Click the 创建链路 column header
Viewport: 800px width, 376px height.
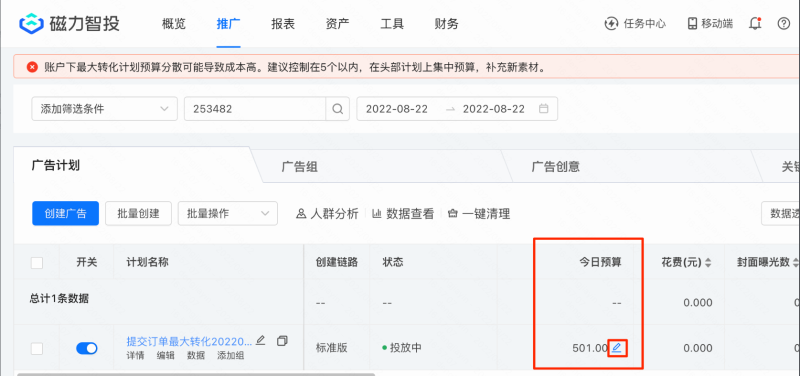337,263
